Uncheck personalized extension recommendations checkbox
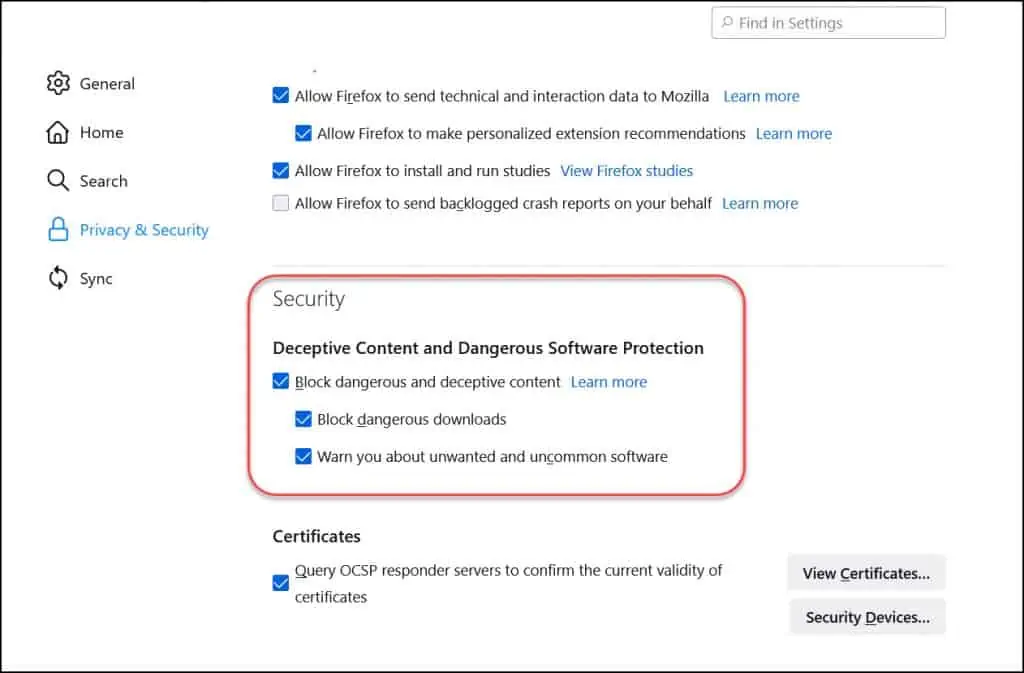 coord(303,133)
